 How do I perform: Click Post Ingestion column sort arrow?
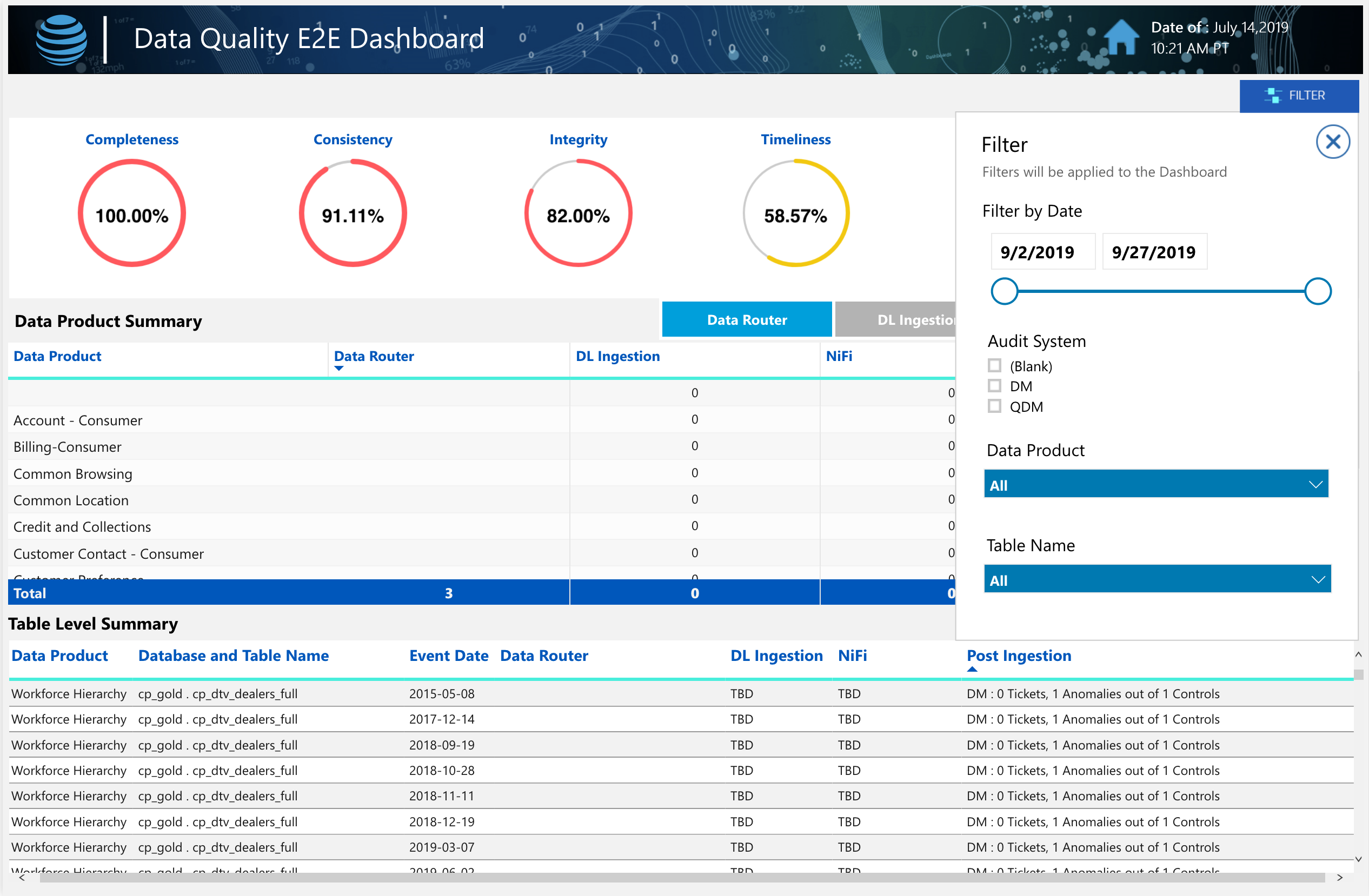coord(972,670)
